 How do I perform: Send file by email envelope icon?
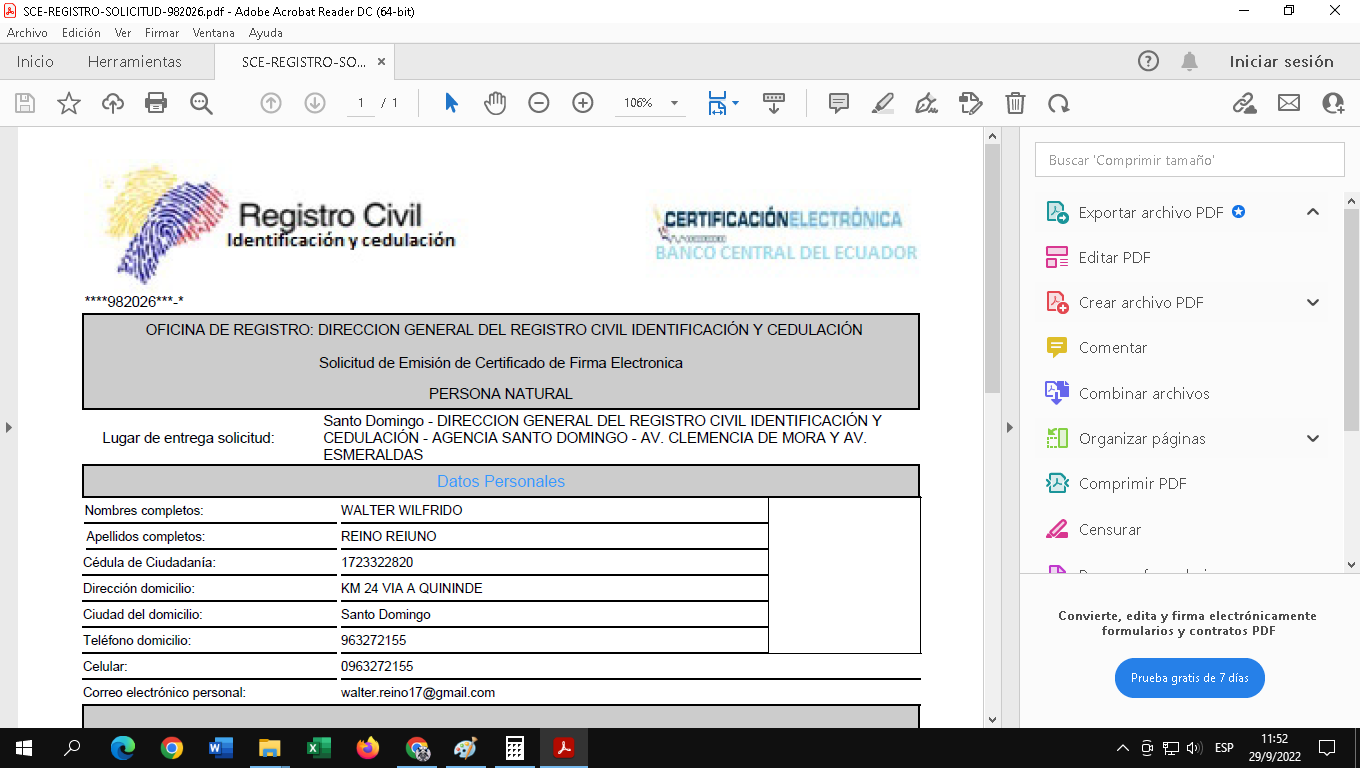[1289, 103]
